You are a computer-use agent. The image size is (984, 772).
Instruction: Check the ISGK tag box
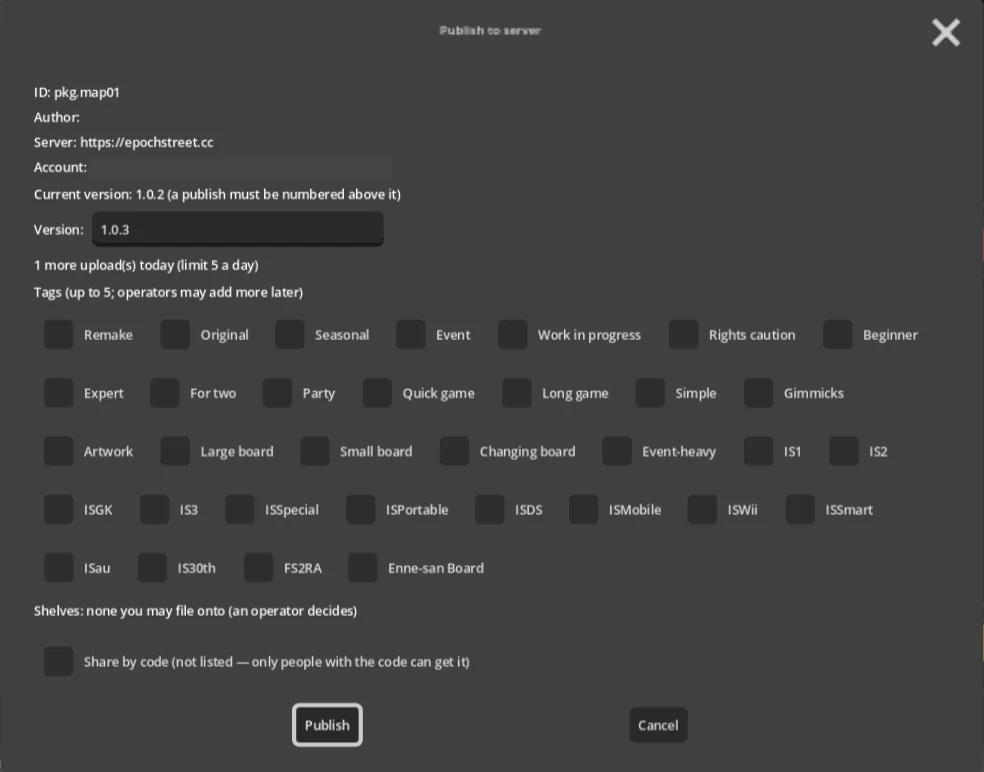(58, 510)
